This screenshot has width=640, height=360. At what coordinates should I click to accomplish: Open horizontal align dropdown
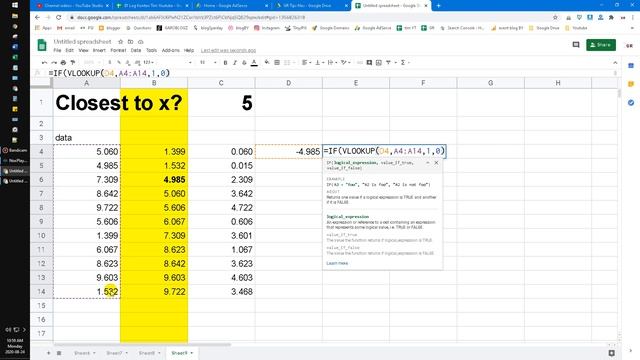306,62
